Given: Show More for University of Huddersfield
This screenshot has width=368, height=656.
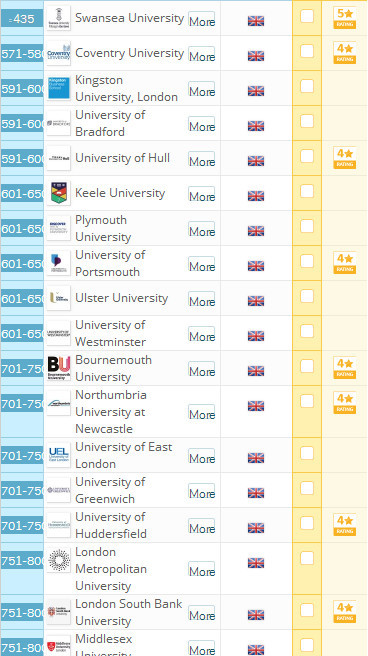Looking at the screenshot, I should click(202, 528).
